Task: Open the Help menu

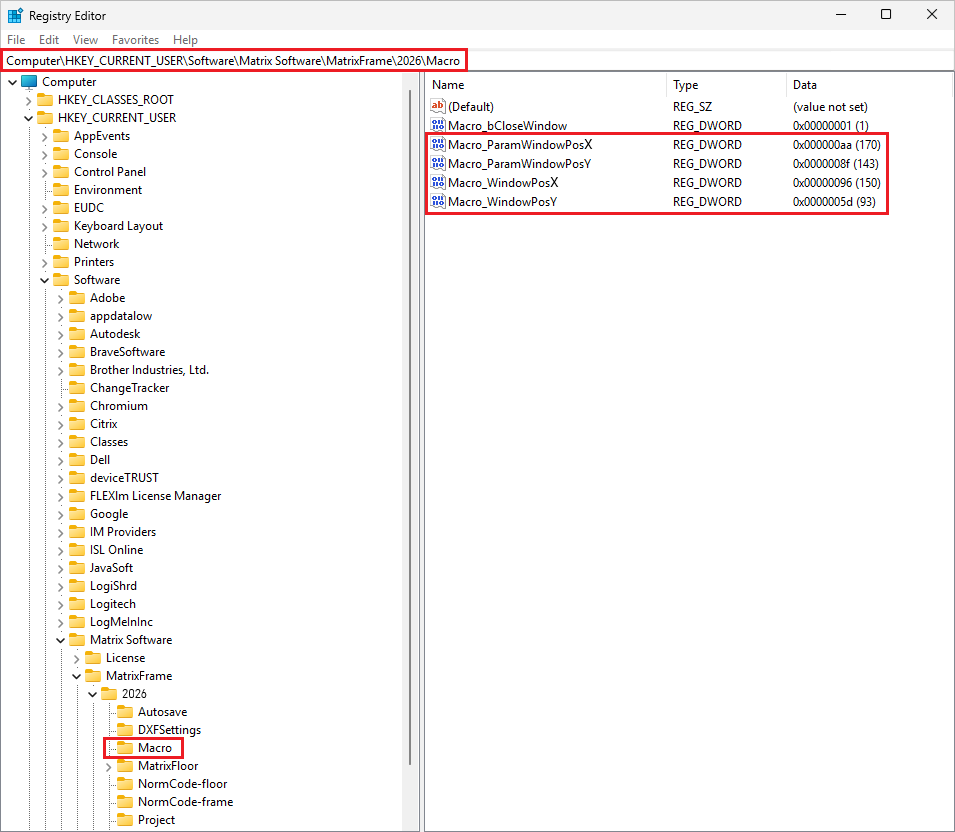Action: point(185,40)
